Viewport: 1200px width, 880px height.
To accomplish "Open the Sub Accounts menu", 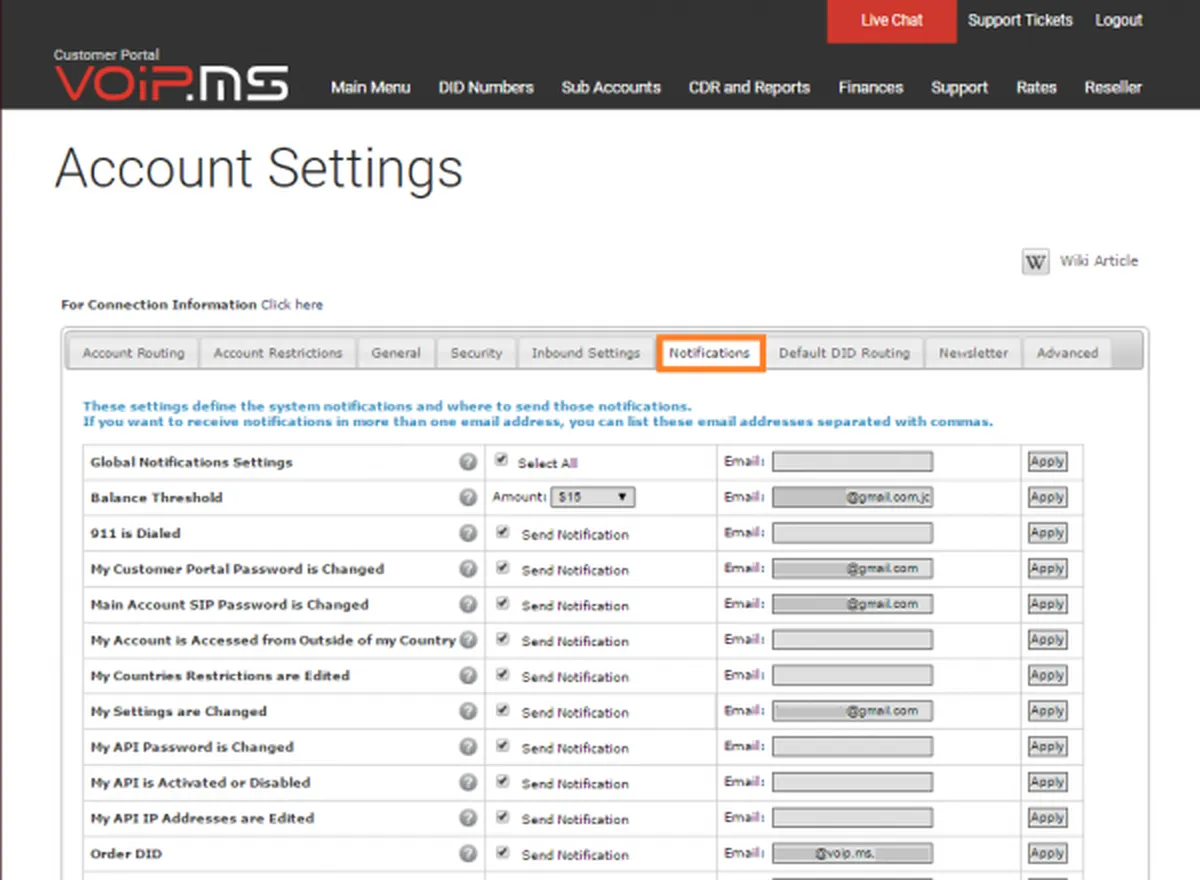I will (611, 87).
